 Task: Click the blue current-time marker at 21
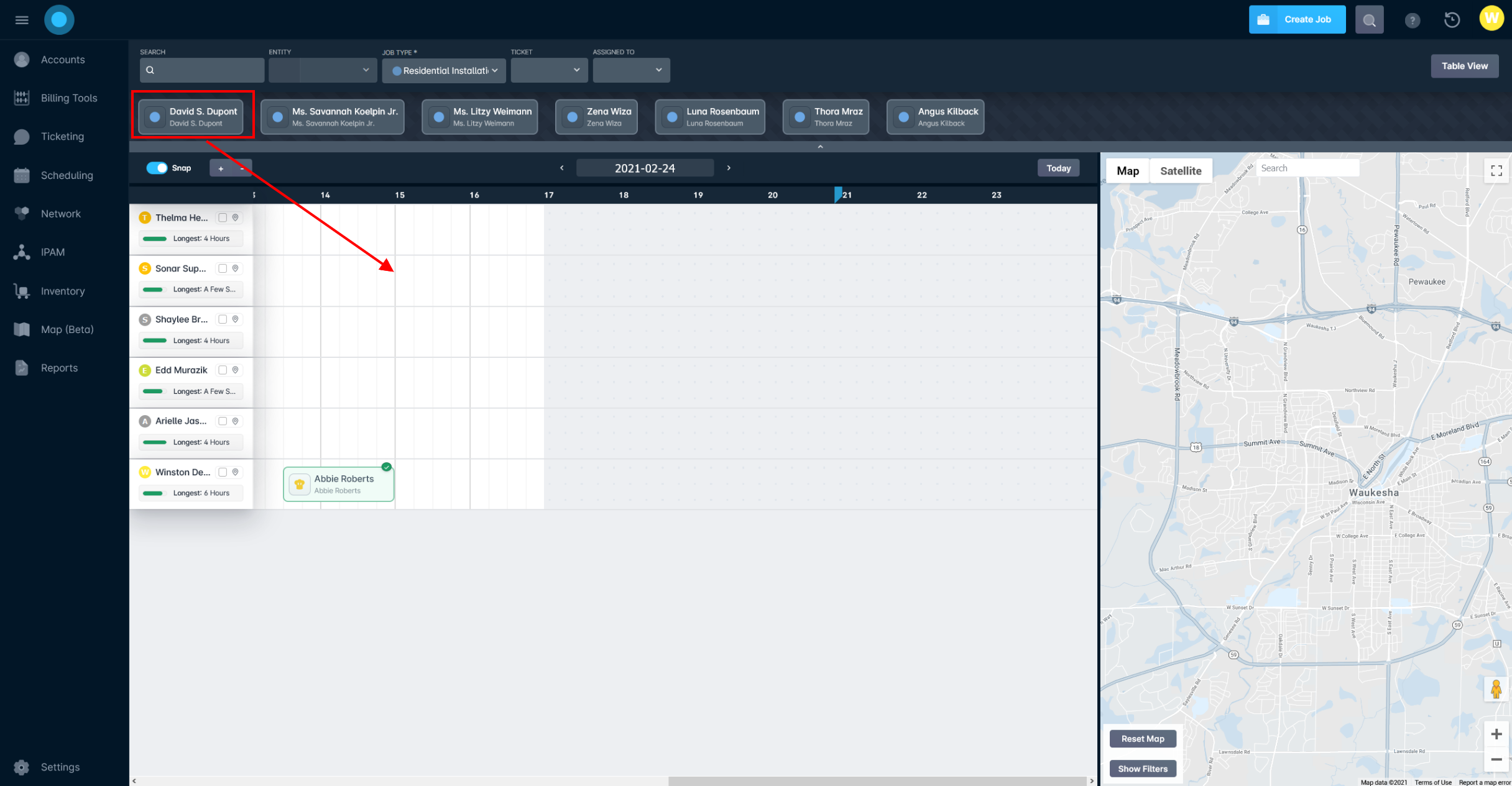coord(838,194)
